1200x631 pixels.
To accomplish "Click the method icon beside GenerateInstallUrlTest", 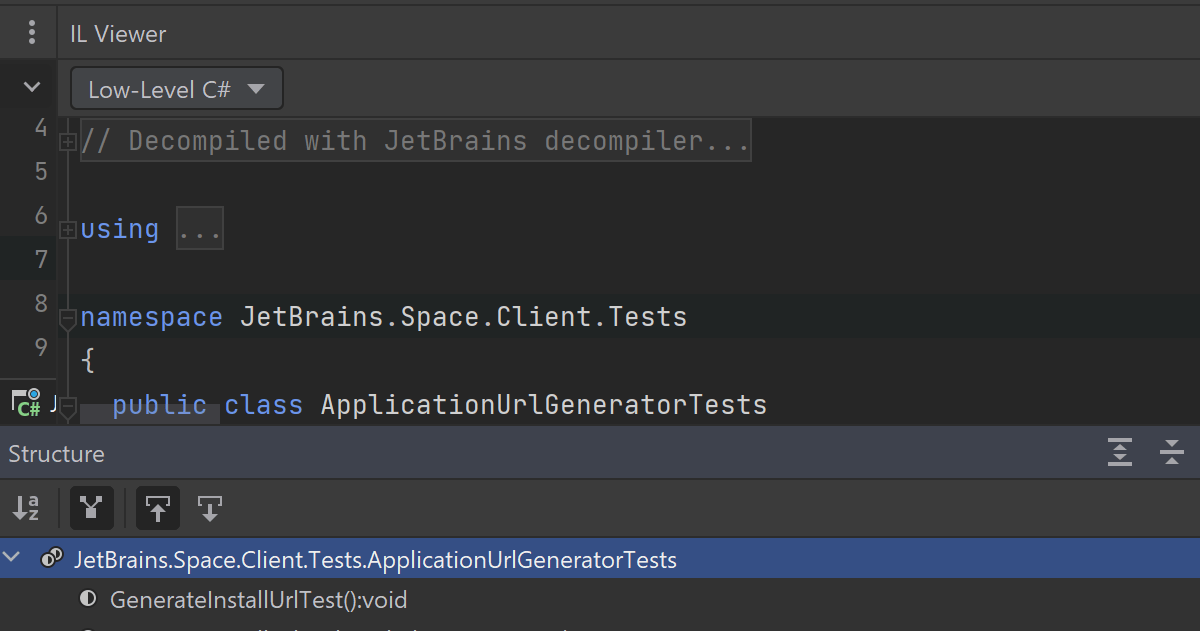I will tap(88, 600).
